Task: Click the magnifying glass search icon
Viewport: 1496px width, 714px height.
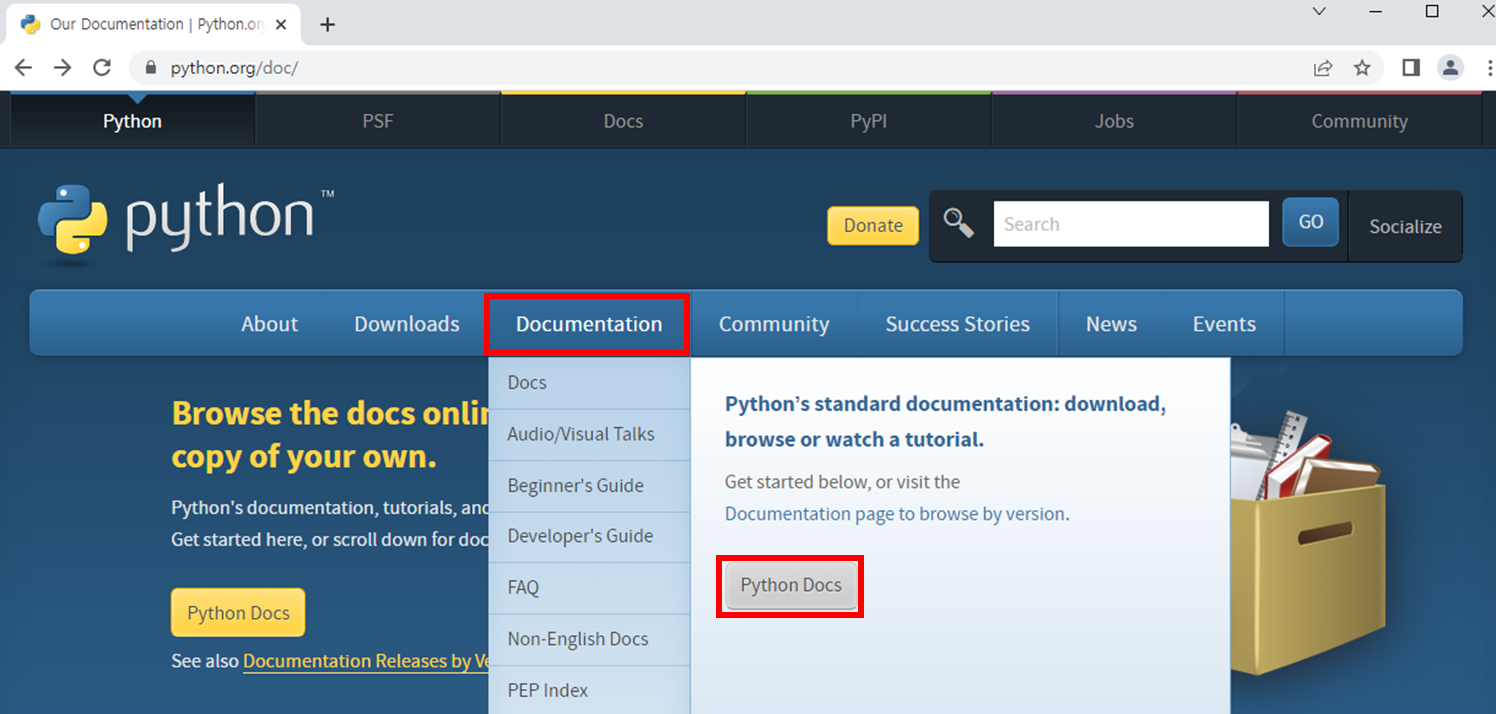Action: (x=959, y=223)
